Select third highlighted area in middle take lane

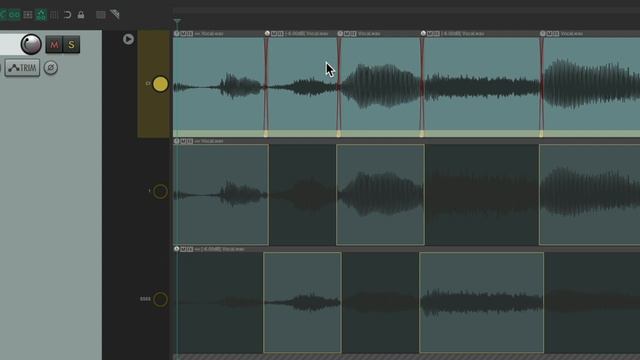589,194
